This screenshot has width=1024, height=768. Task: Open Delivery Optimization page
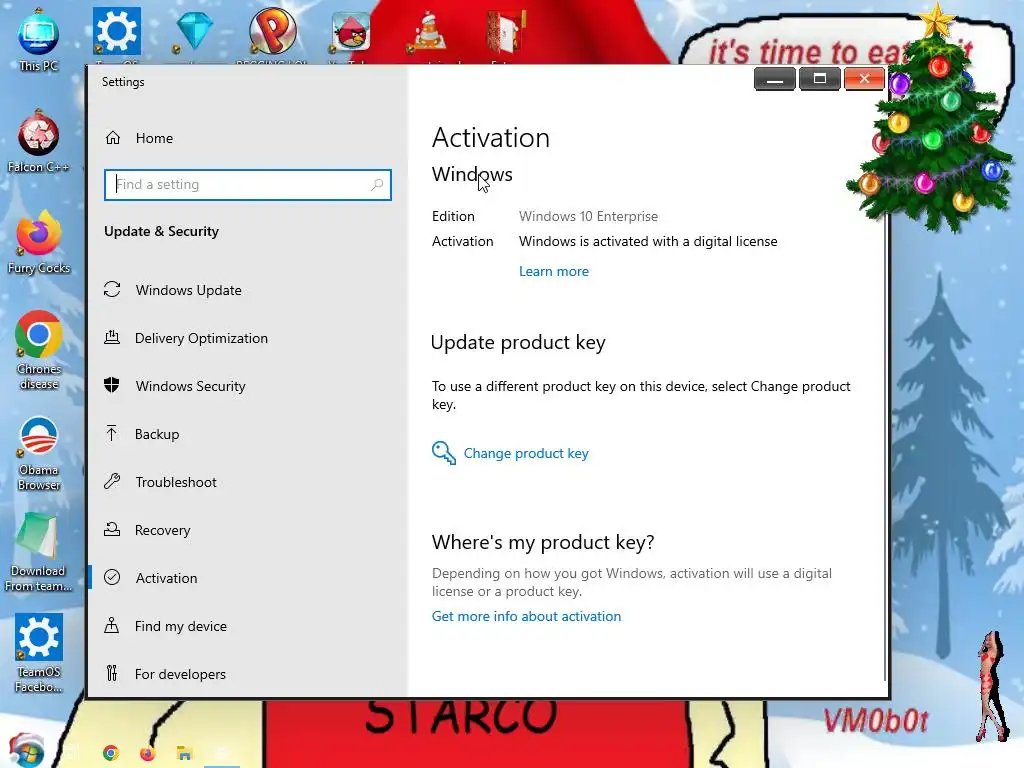pyautogui.click(x=201, y=338)
